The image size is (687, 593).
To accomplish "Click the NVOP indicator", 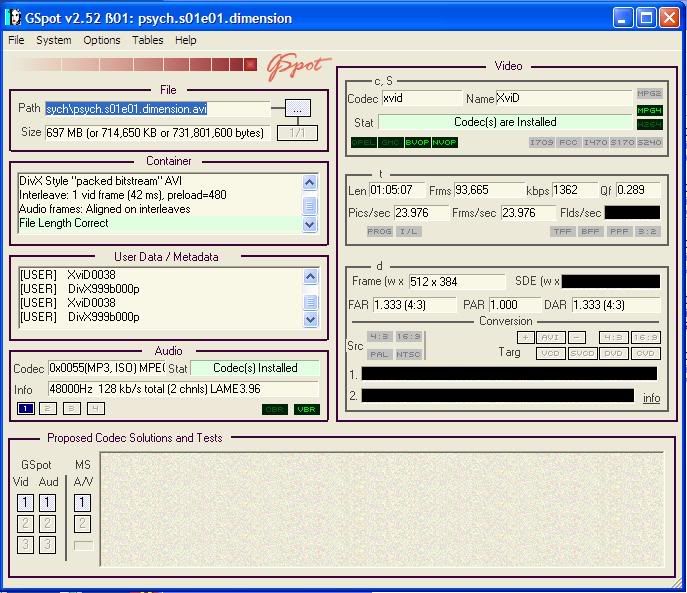I will click(444, 142).
